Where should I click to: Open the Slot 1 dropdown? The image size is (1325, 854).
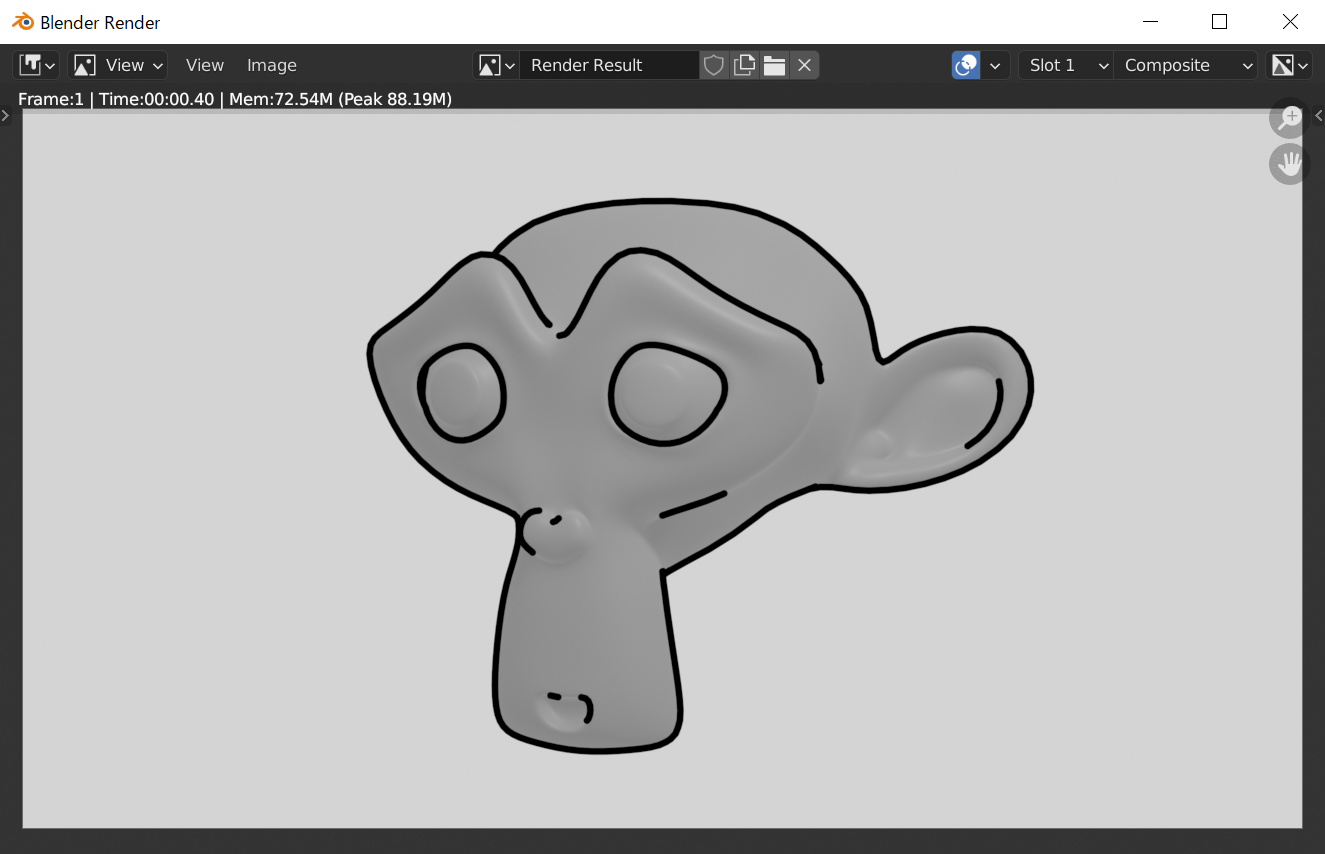coord(1063,64)
